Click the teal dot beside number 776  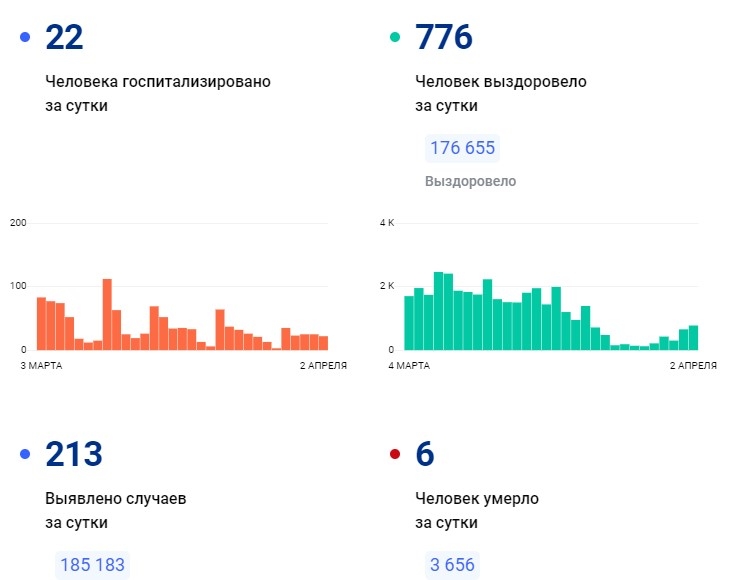(395, 37)
